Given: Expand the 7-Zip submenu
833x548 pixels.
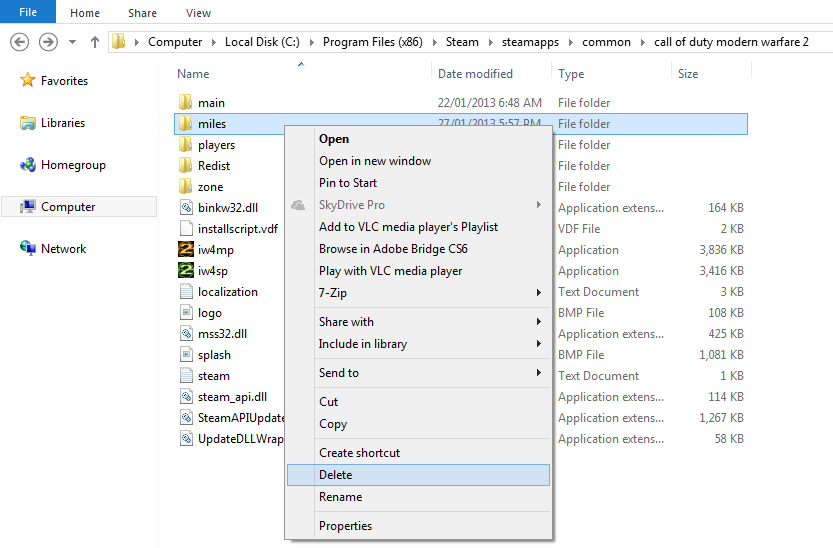Looking at the screenshot, I should 418,293.
